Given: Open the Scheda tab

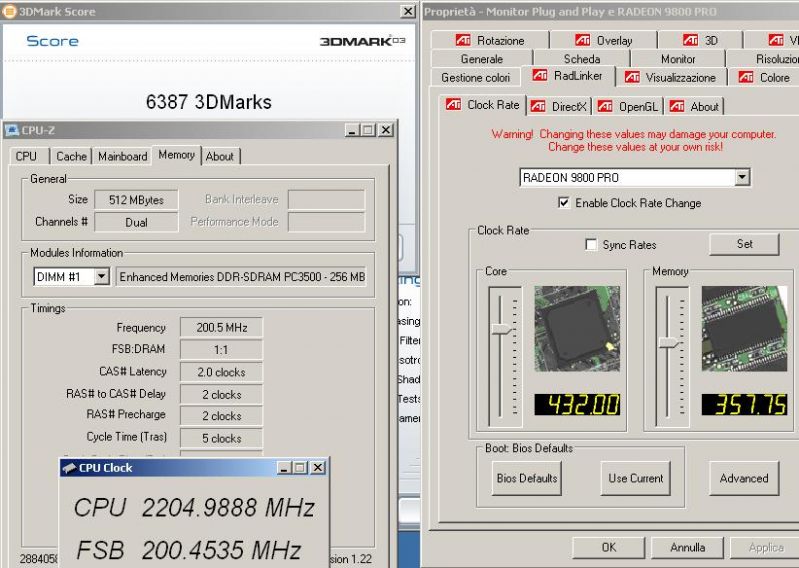Looking at the screenshot, I should (x=581, y=59).
